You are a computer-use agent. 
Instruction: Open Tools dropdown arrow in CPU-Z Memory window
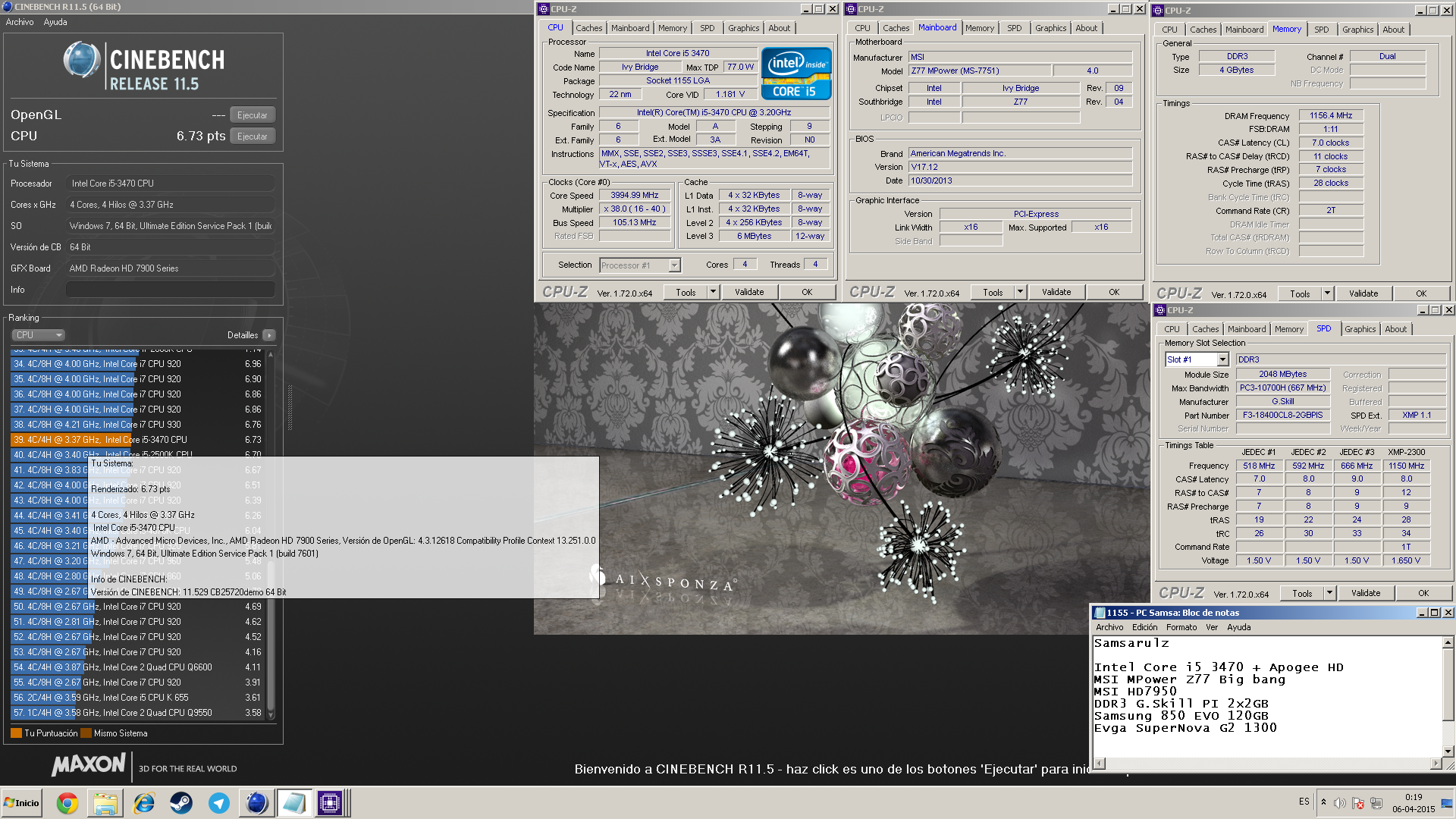click(x=1327, y=293)
